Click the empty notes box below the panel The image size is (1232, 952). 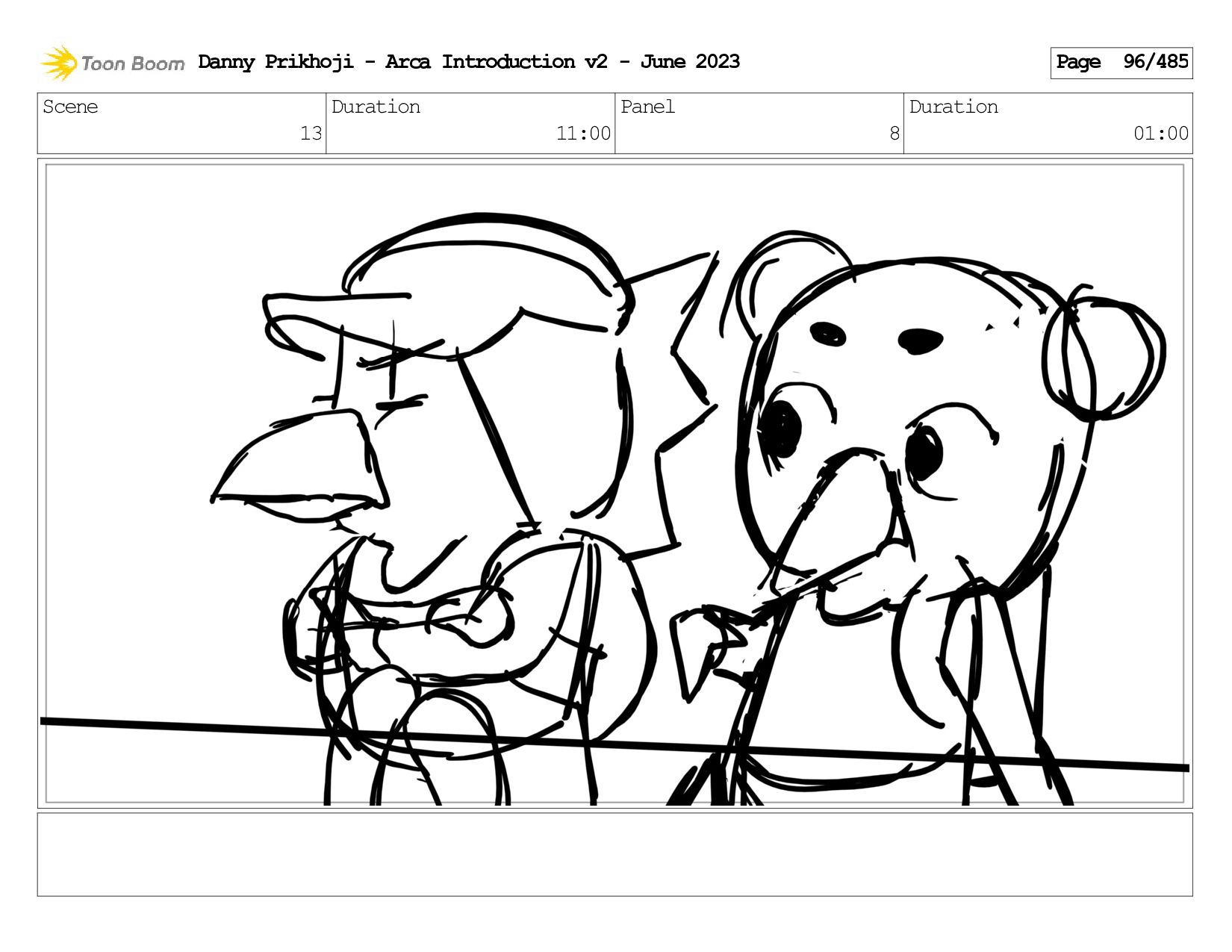click(615, 855)
